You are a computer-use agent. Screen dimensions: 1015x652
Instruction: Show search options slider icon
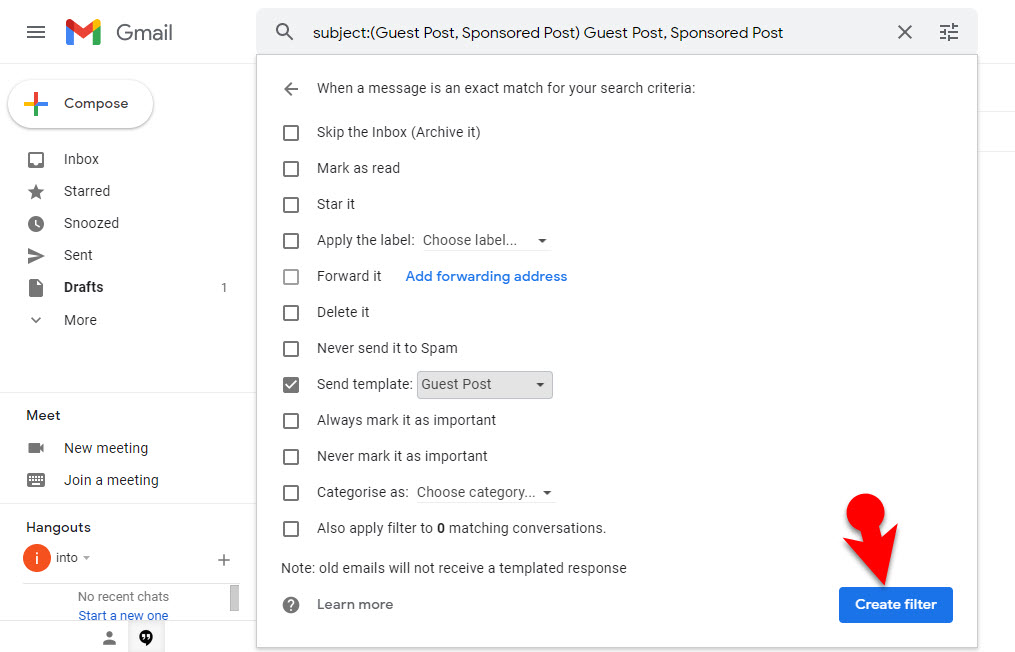949,32
